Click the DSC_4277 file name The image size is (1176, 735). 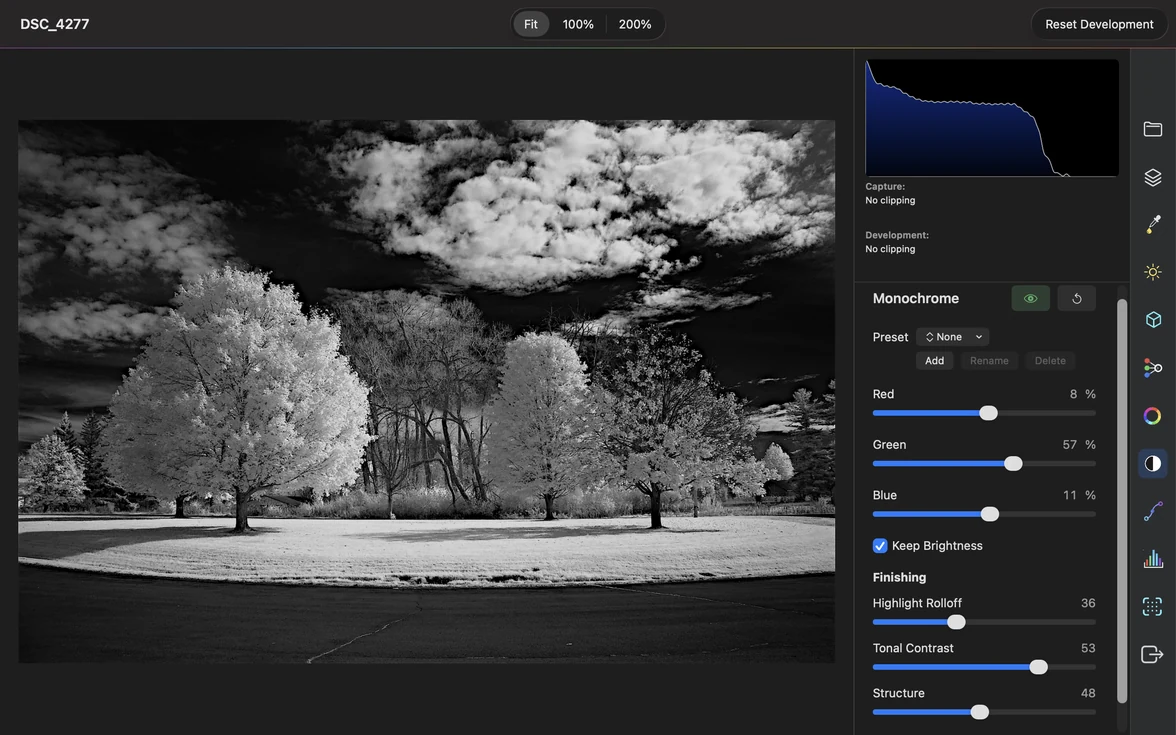coord(55,24)
